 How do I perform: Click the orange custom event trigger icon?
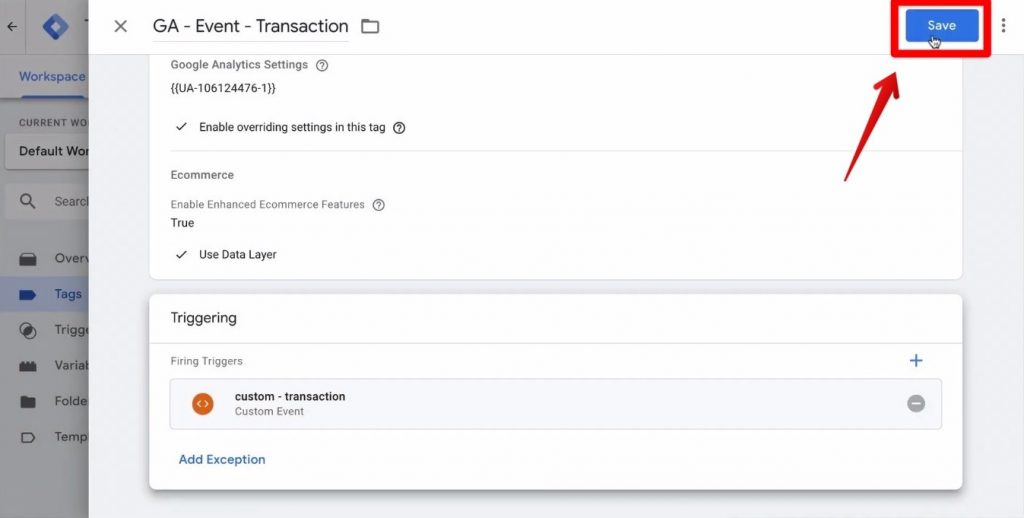click(x=203, y=404)
